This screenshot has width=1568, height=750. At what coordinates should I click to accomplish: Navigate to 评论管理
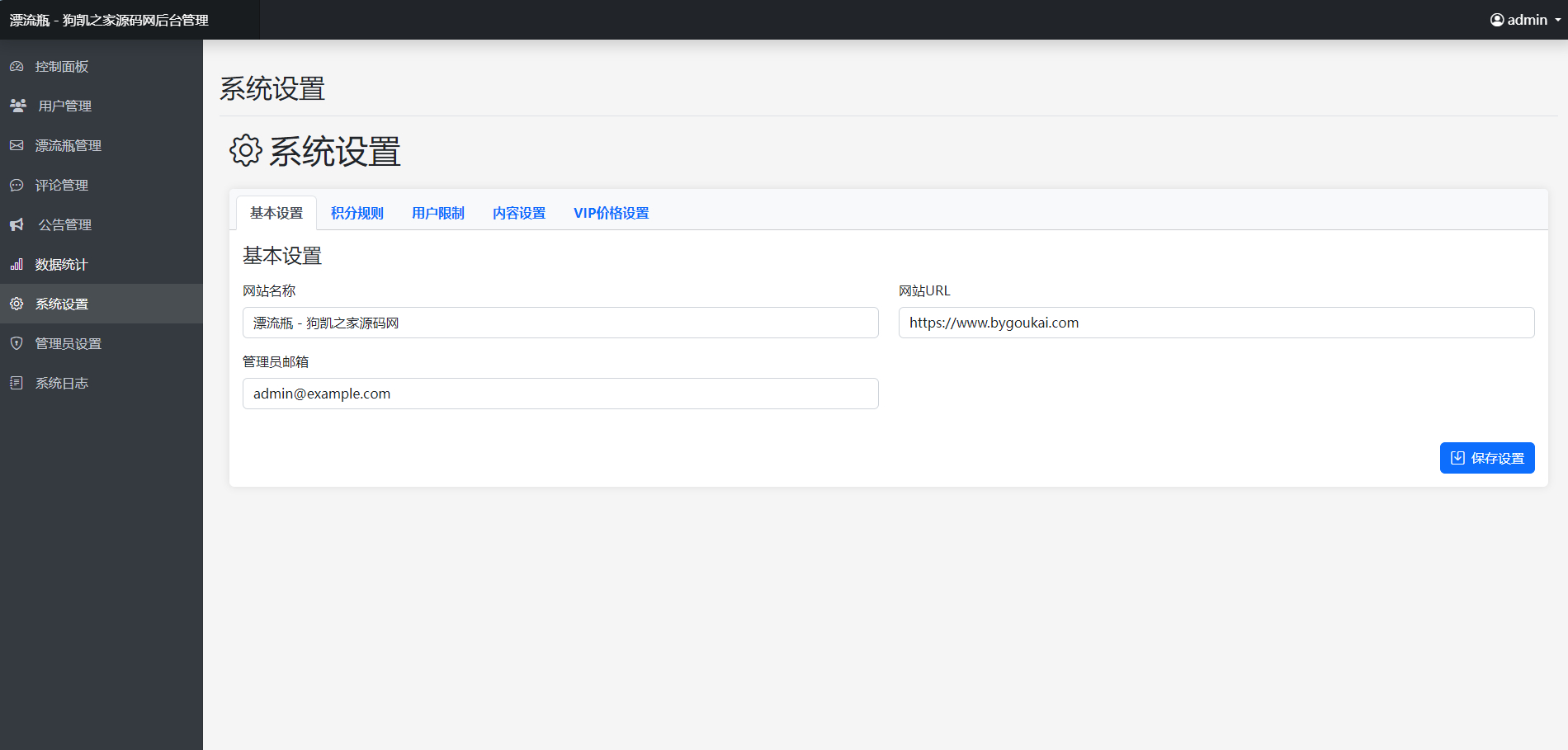tap(102, 185)
